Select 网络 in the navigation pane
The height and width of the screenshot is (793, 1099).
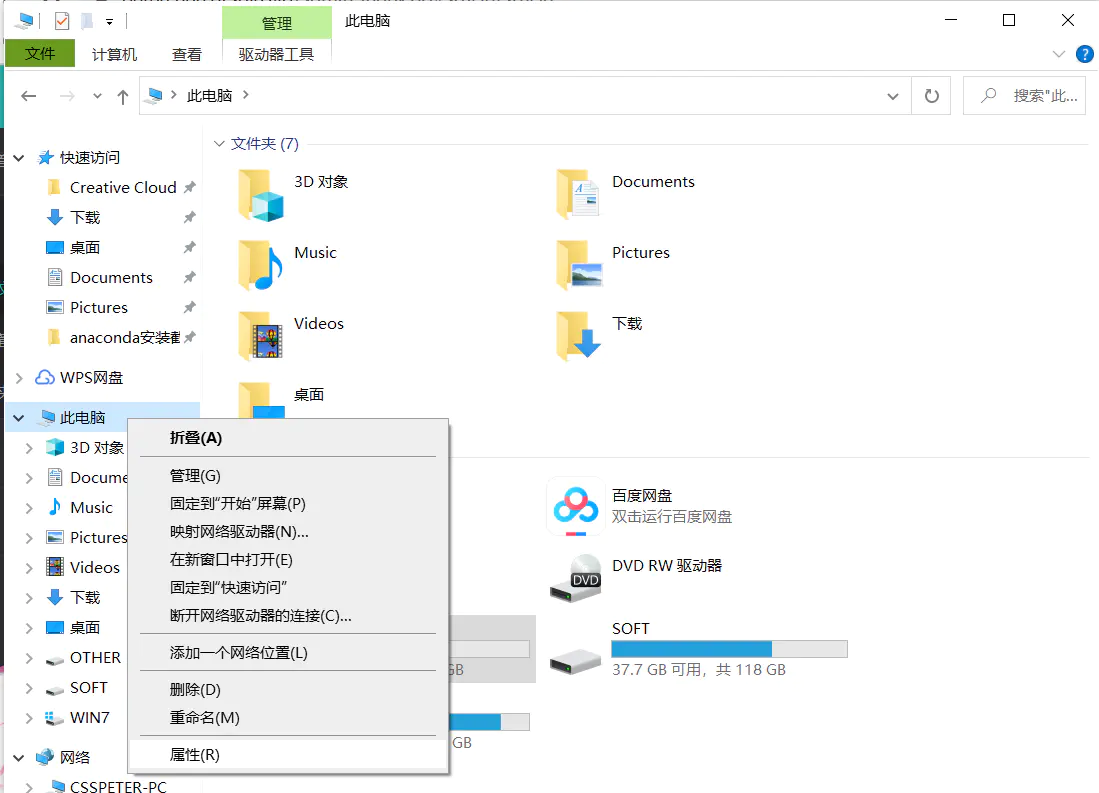point(74,757)
